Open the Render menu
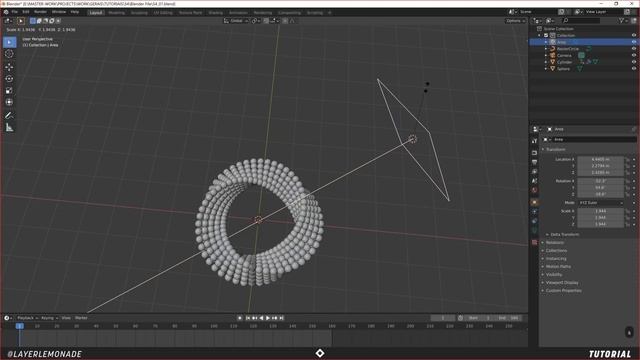Image resolution: width=640 pixels, height=360 pixels. pos(40,12)
